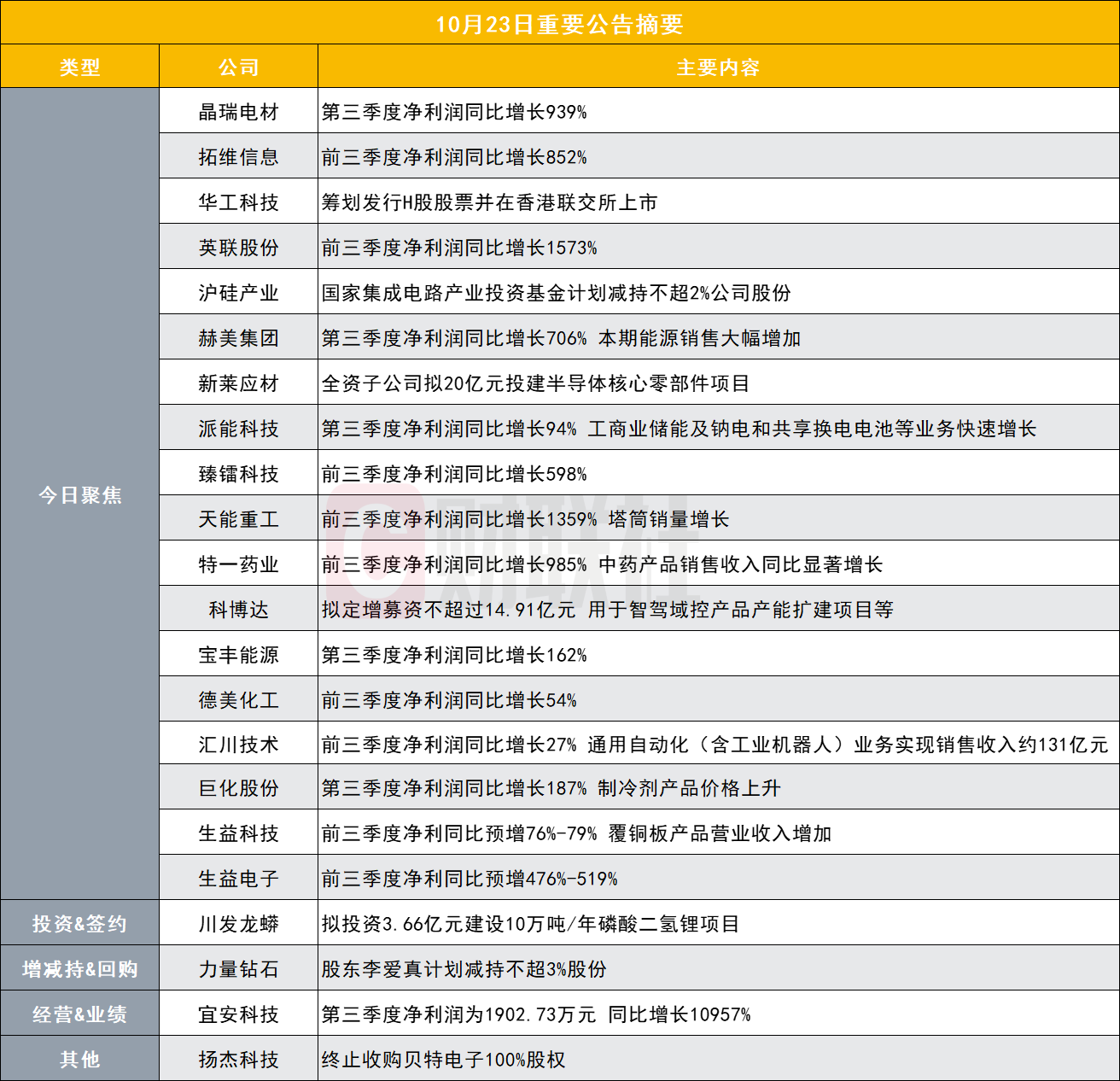Click the text 第三季度净利润同比增长187% 制冷剂产品价格上升
Viewport: 1120px width, 1081px height.
551,788
